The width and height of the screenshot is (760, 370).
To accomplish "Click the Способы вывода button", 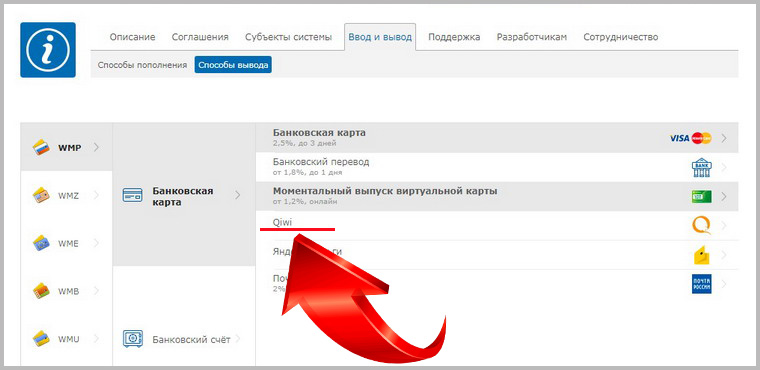I will 233,65.
